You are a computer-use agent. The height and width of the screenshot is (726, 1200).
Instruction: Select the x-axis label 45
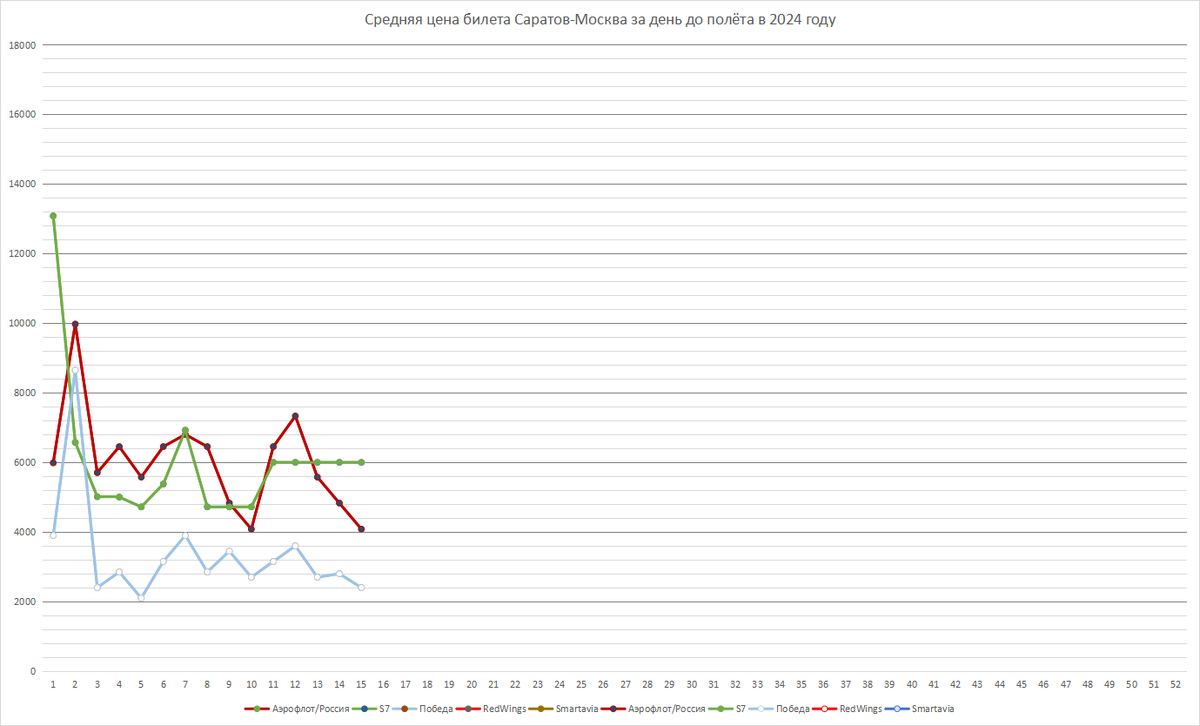[1021, 684]
